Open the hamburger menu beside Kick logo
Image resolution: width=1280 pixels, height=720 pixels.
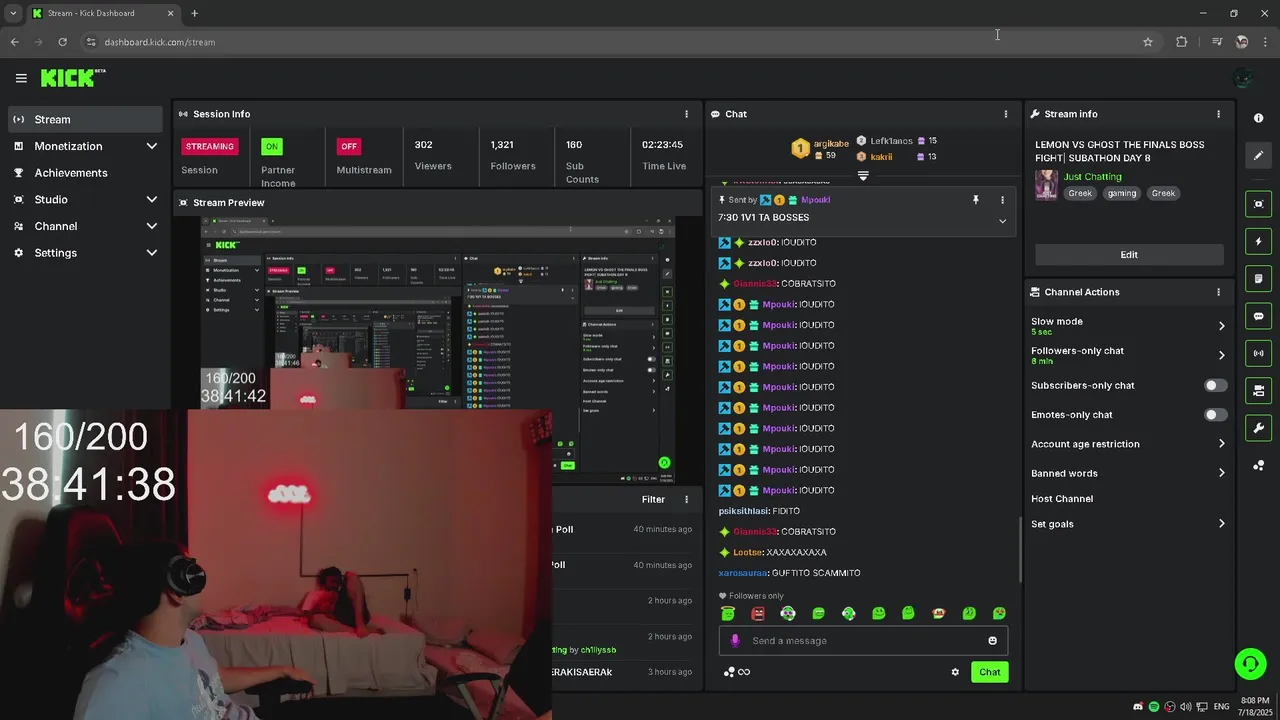point(21,78)
